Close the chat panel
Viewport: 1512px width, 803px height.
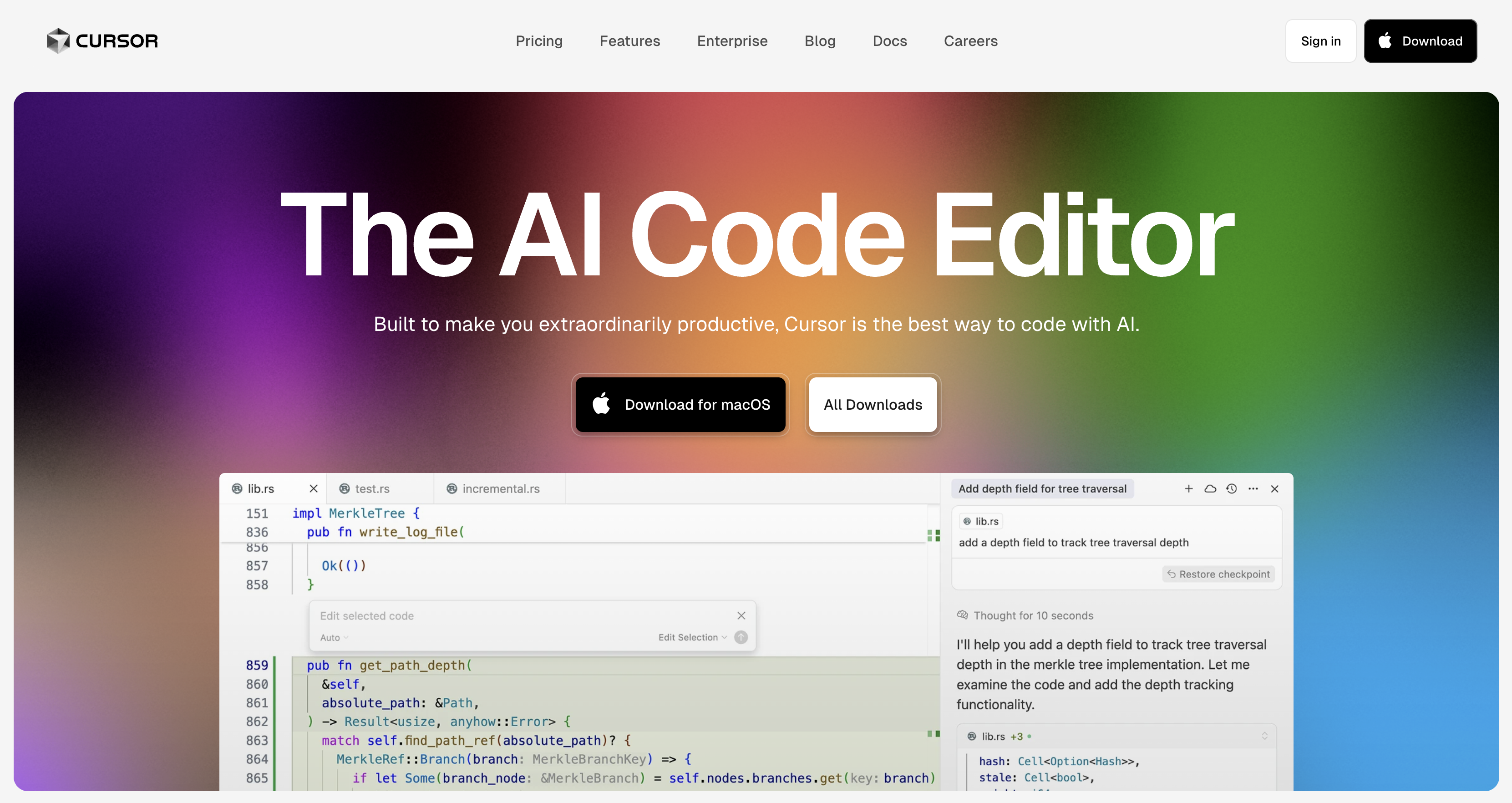point(1274,488)
